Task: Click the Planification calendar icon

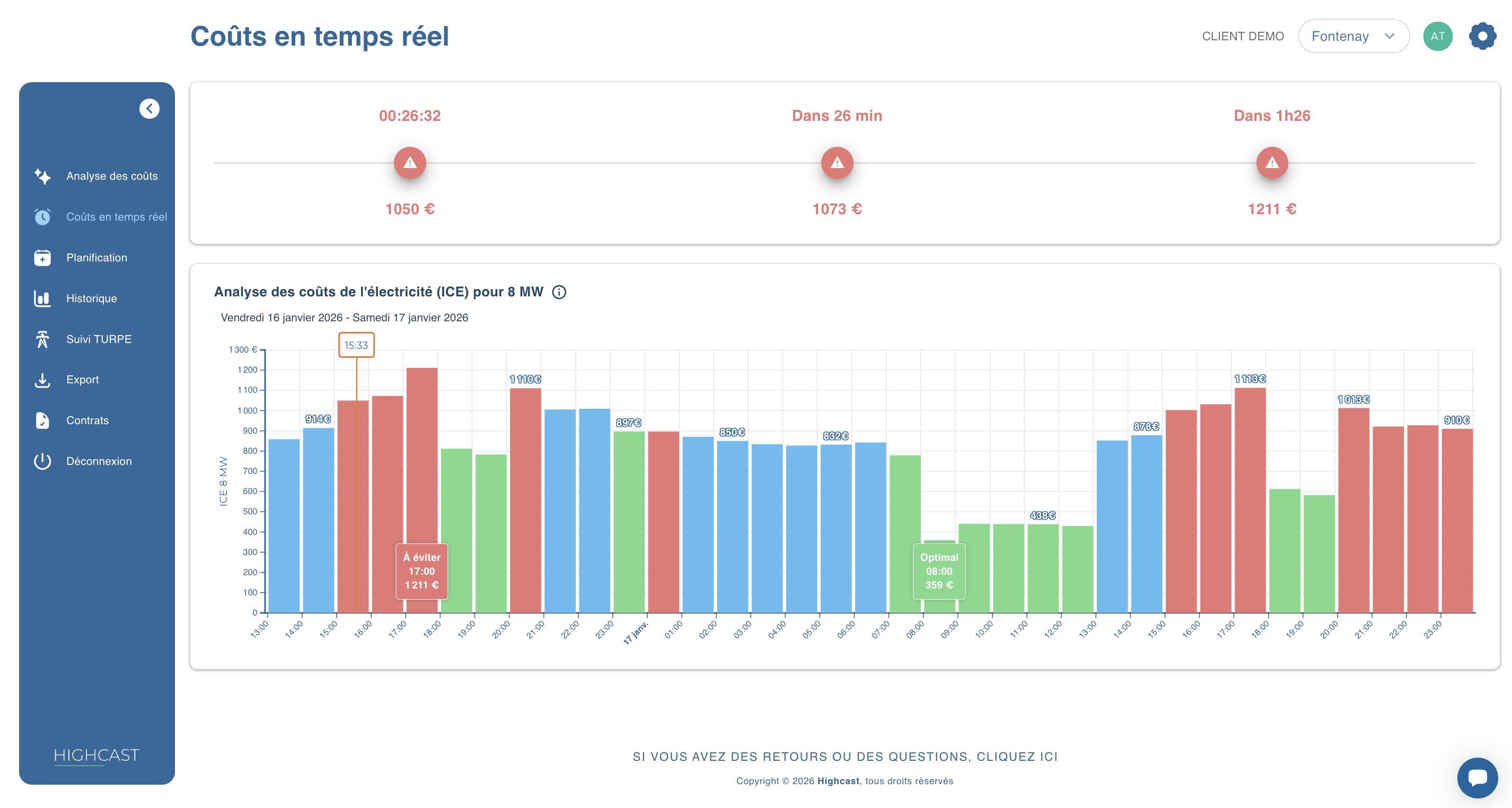Action: (42, 258)
